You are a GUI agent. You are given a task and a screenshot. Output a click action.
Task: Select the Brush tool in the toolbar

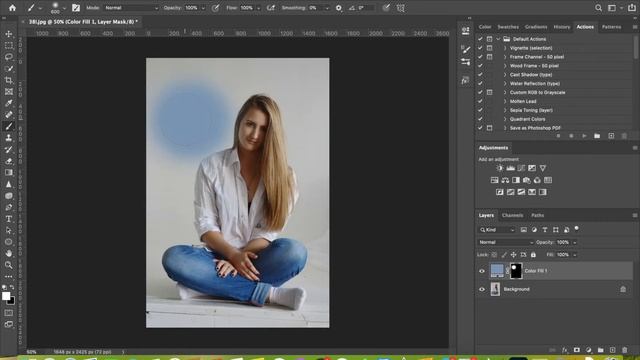pos(9,126)
